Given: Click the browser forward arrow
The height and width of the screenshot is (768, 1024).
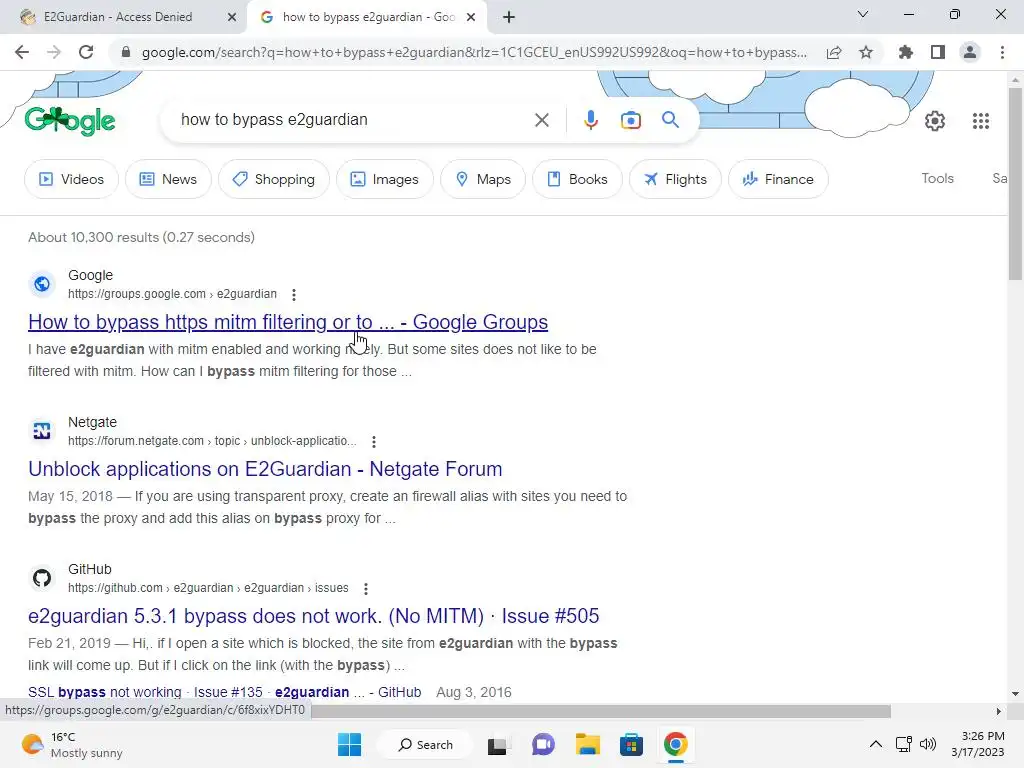Looking at the screenshot, I should pyautogui.click(x=54, y=52).
